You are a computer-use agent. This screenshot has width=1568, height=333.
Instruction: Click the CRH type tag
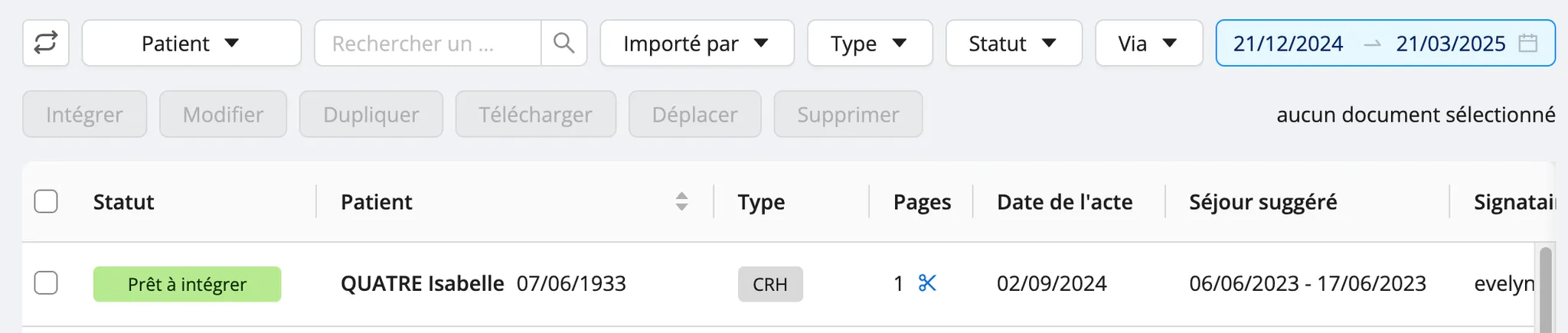click(x=770, y=284)
